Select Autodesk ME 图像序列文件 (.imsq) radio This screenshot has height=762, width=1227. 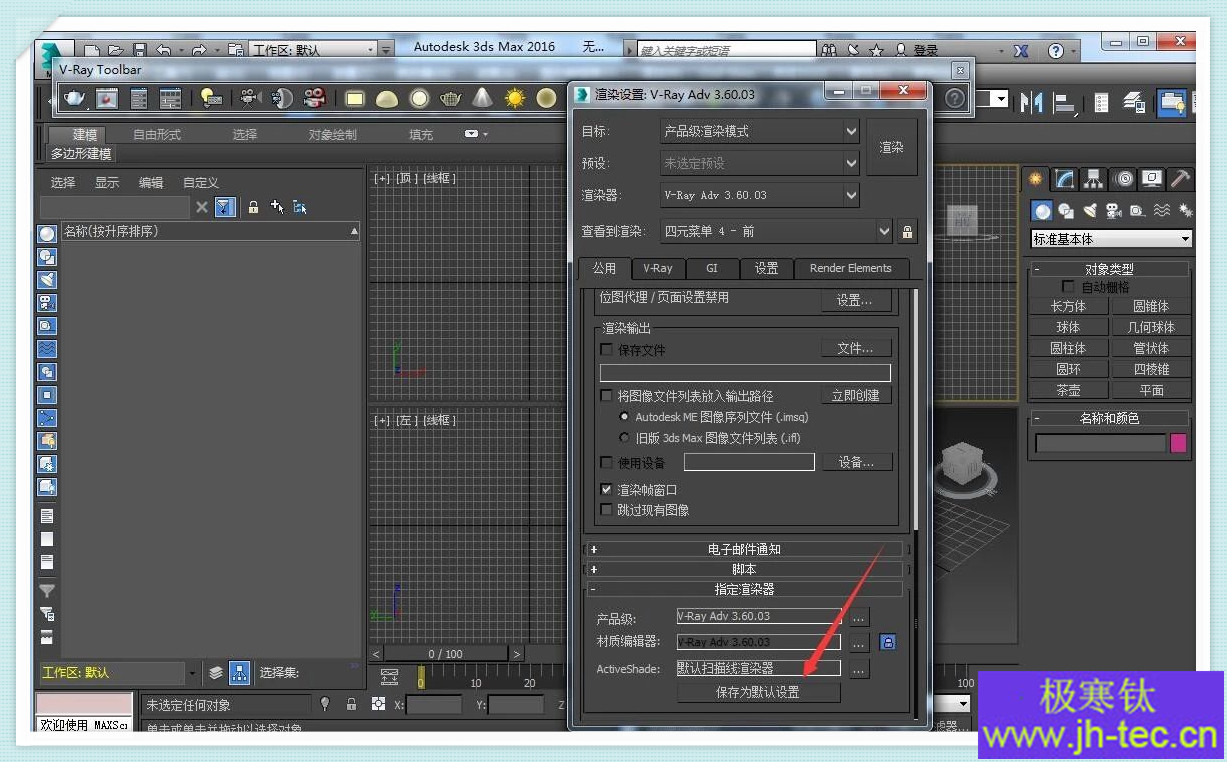(625, 417)
